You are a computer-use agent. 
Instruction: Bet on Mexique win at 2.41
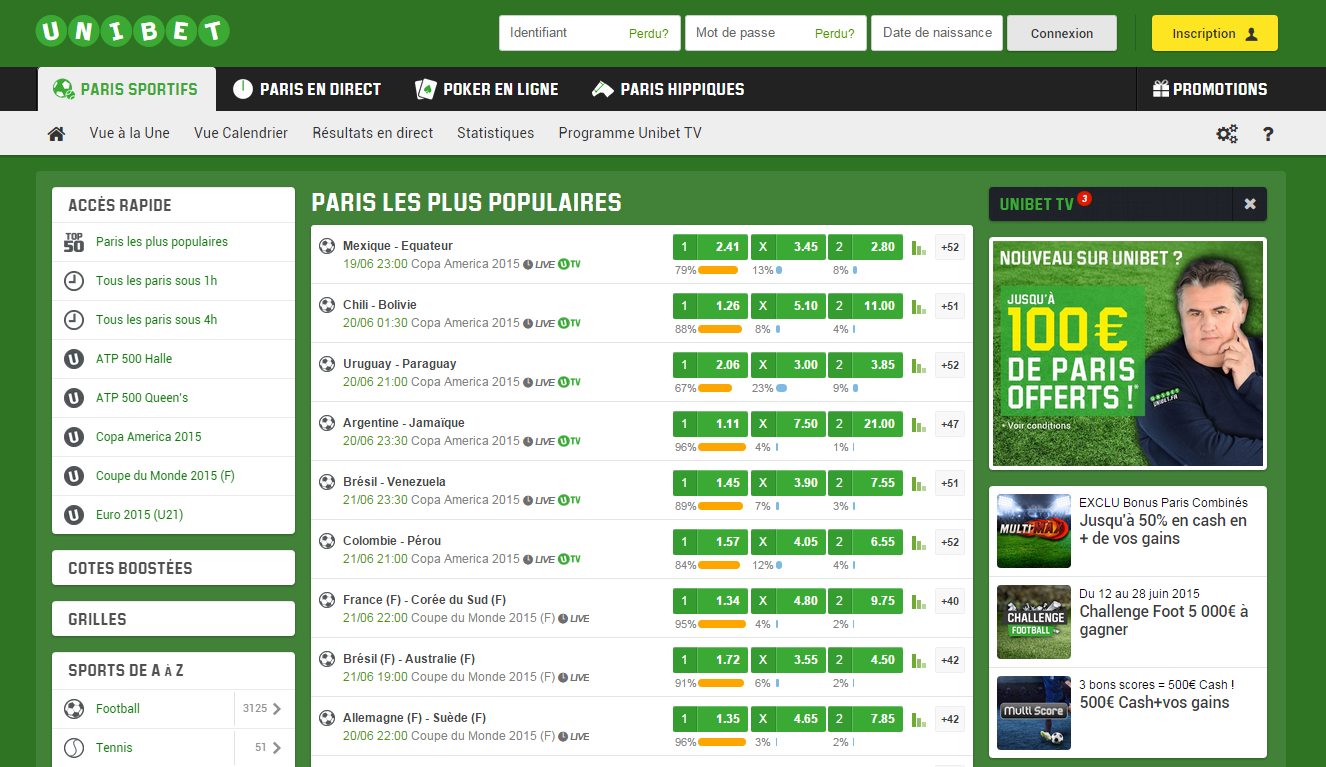point(710,247)
